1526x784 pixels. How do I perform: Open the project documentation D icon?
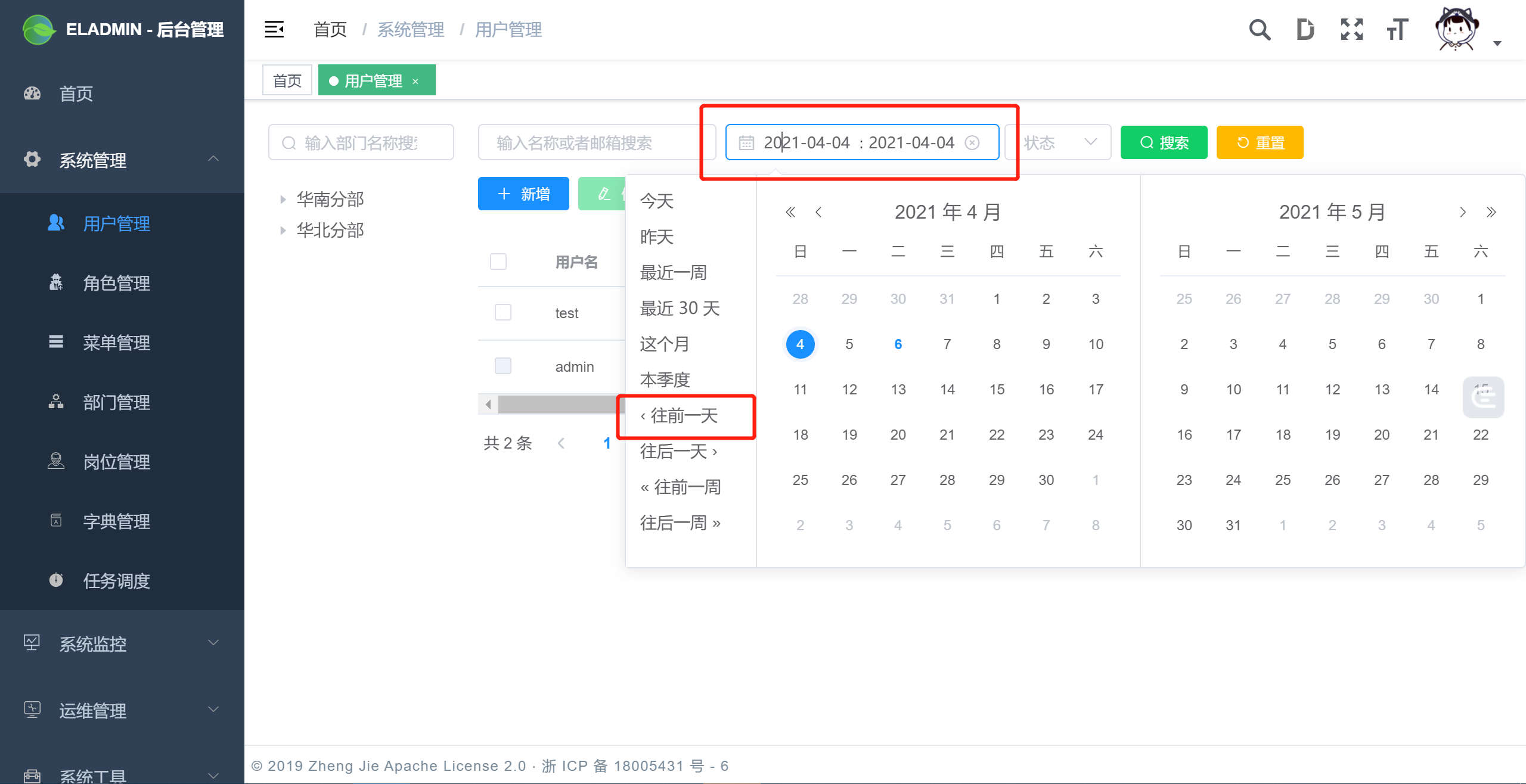pyautogui.click(x=1305, y=29)
